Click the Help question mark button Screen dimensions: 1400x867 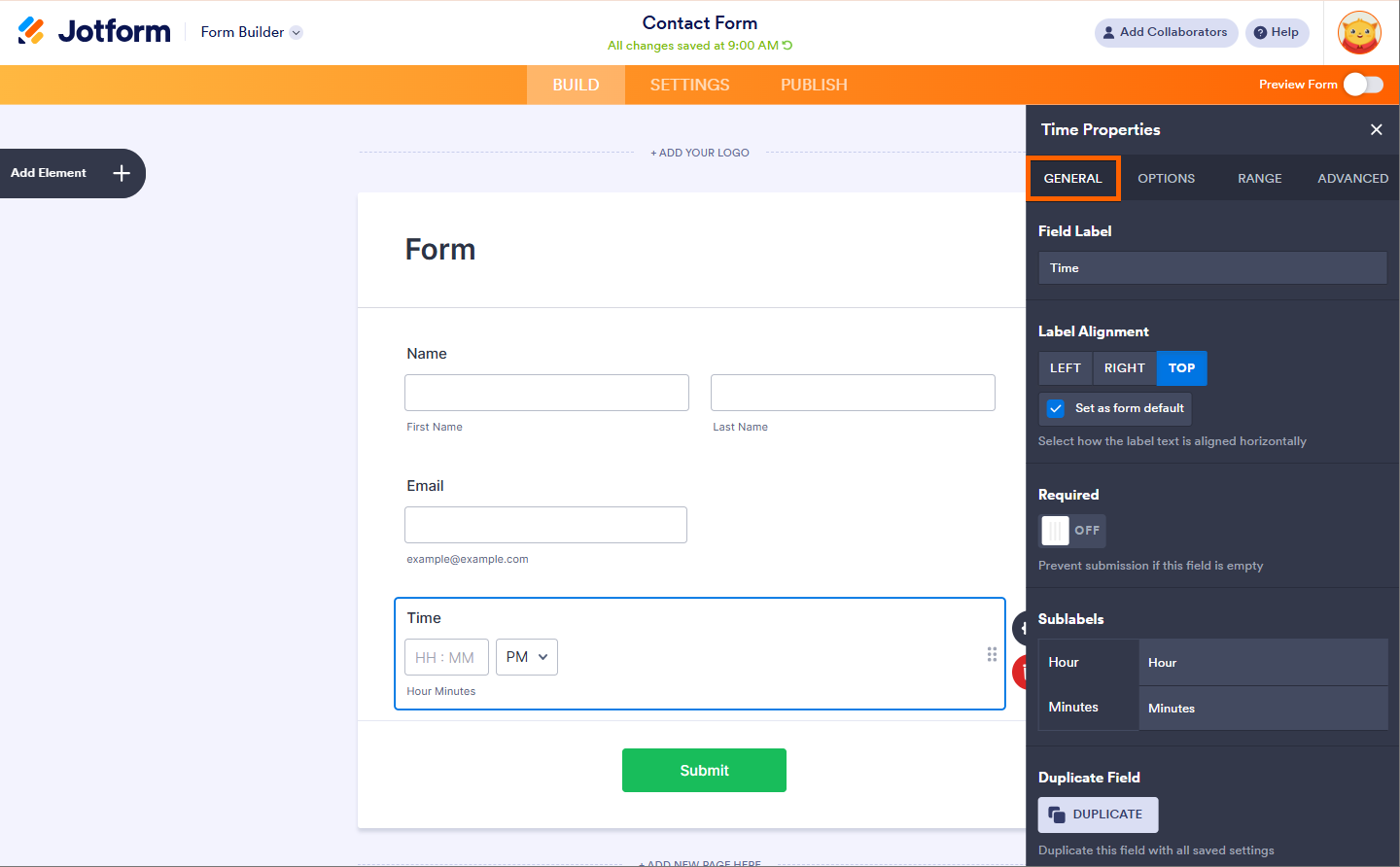1277,32
